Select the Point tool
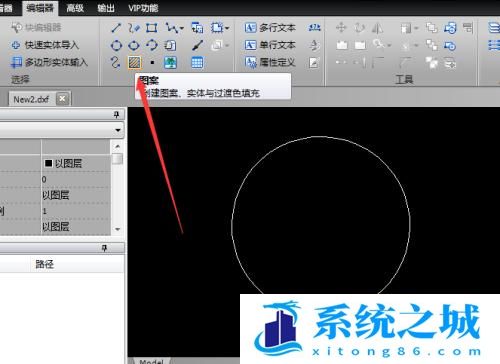 click(x=152, y=63)
